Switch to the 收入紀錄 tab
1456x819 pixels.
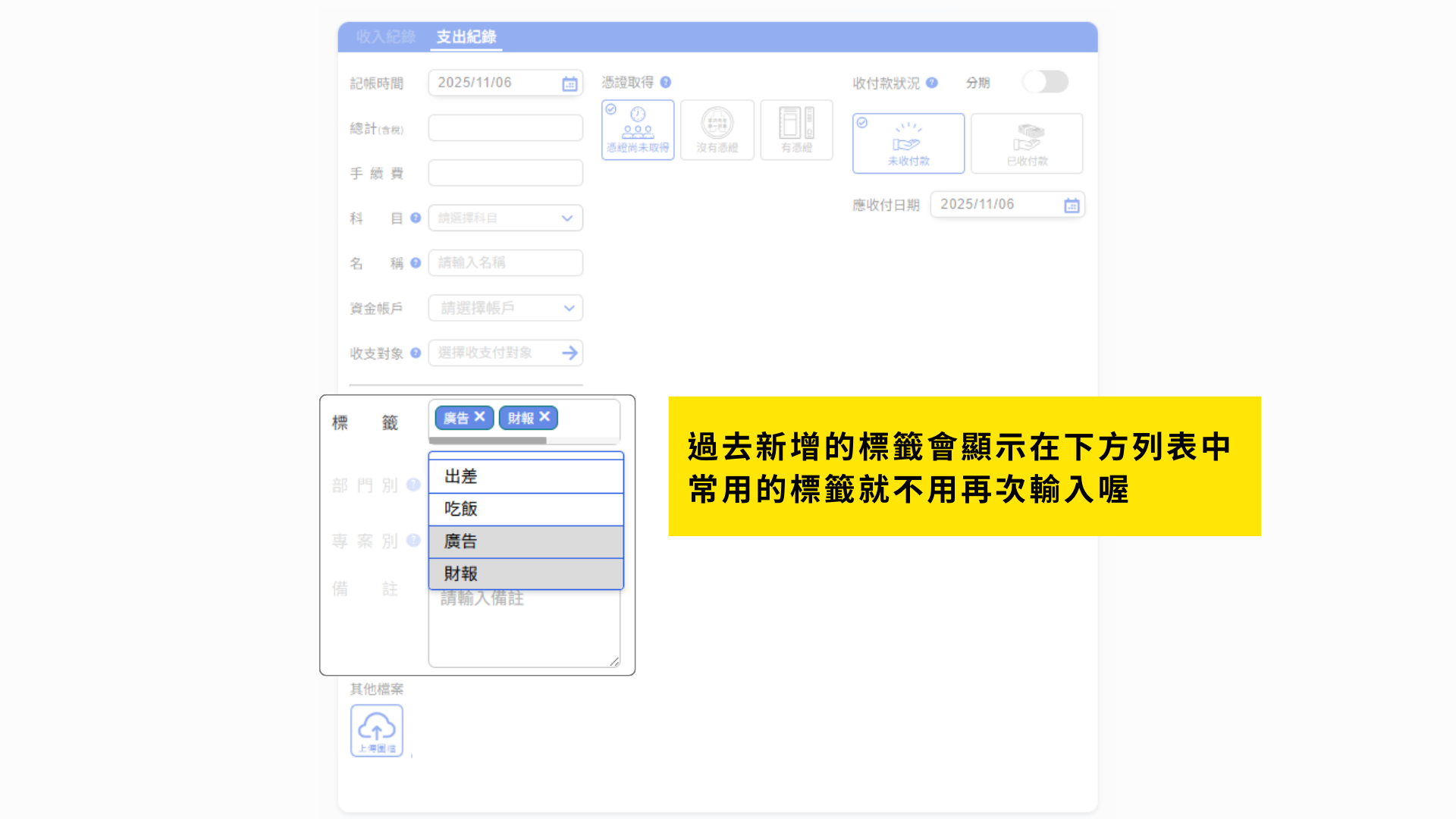click(385, 36)
